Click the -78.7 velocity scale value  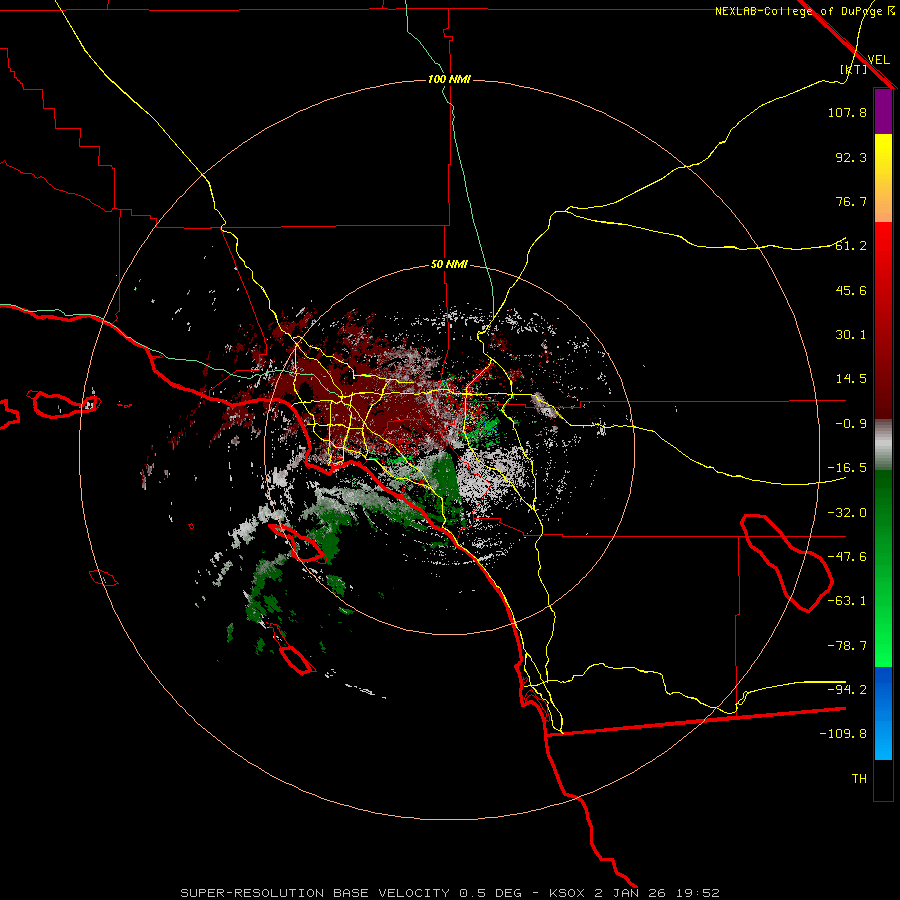coord(847,646)
